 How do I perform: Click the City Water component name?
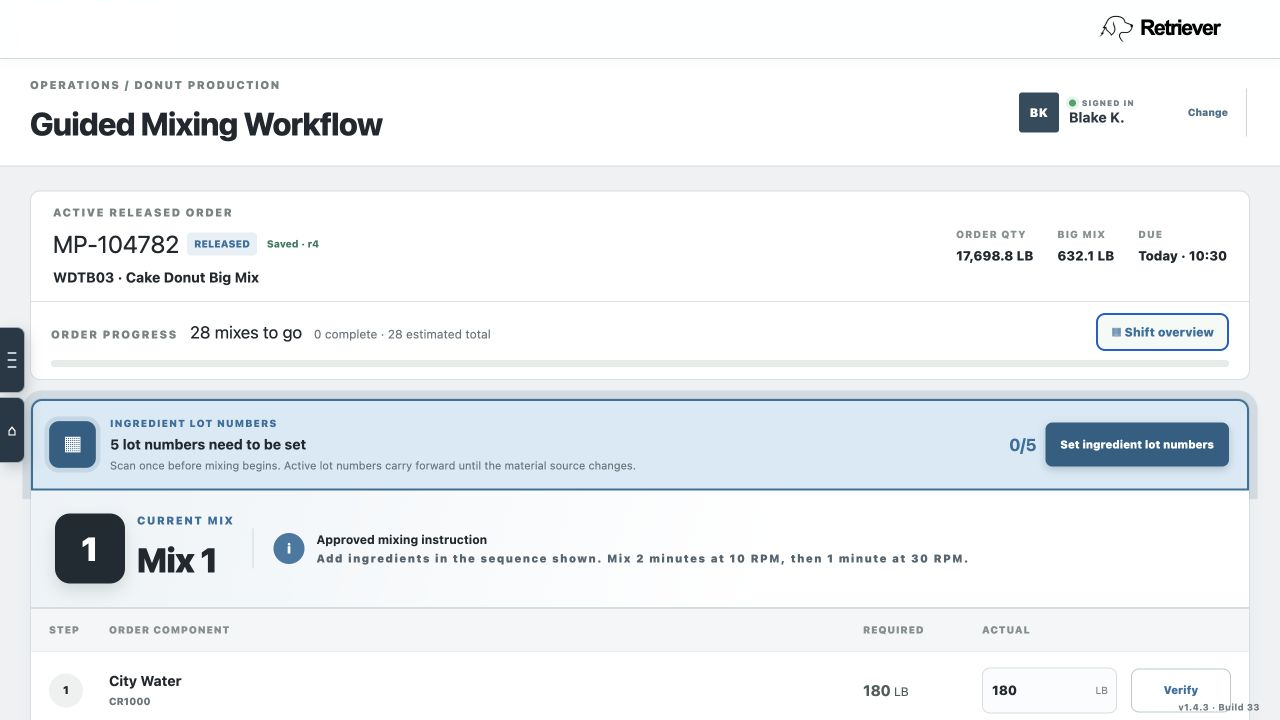tap(145, 681)
